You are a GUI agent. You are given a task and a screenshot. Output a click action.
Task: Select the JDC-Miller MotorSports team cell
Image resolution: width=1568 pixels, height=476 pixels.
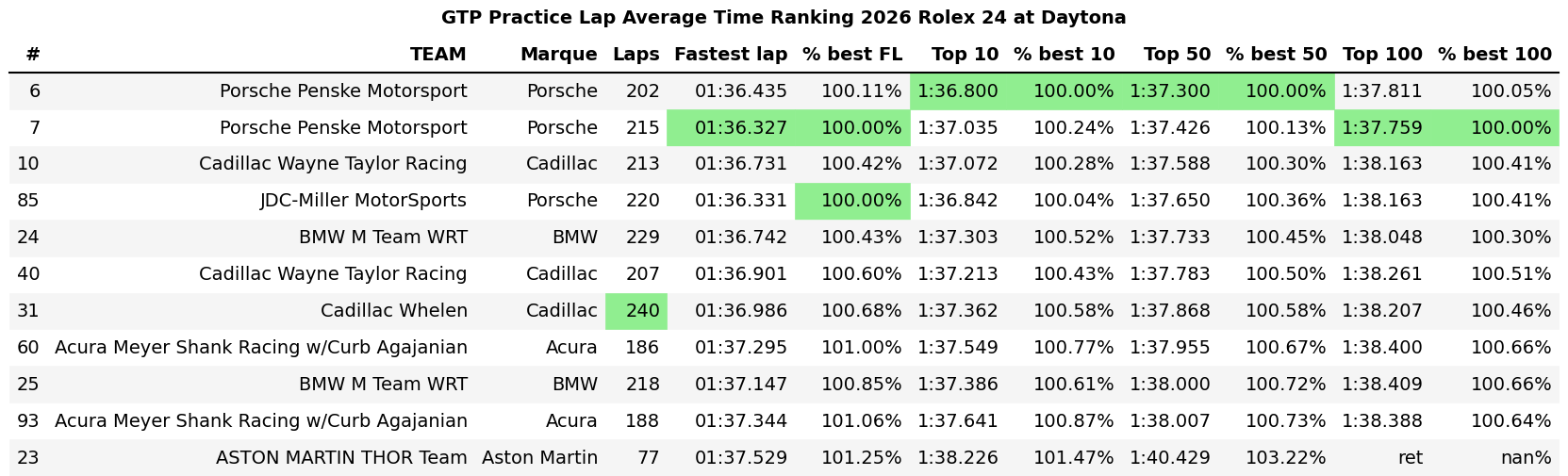point(363,201)
